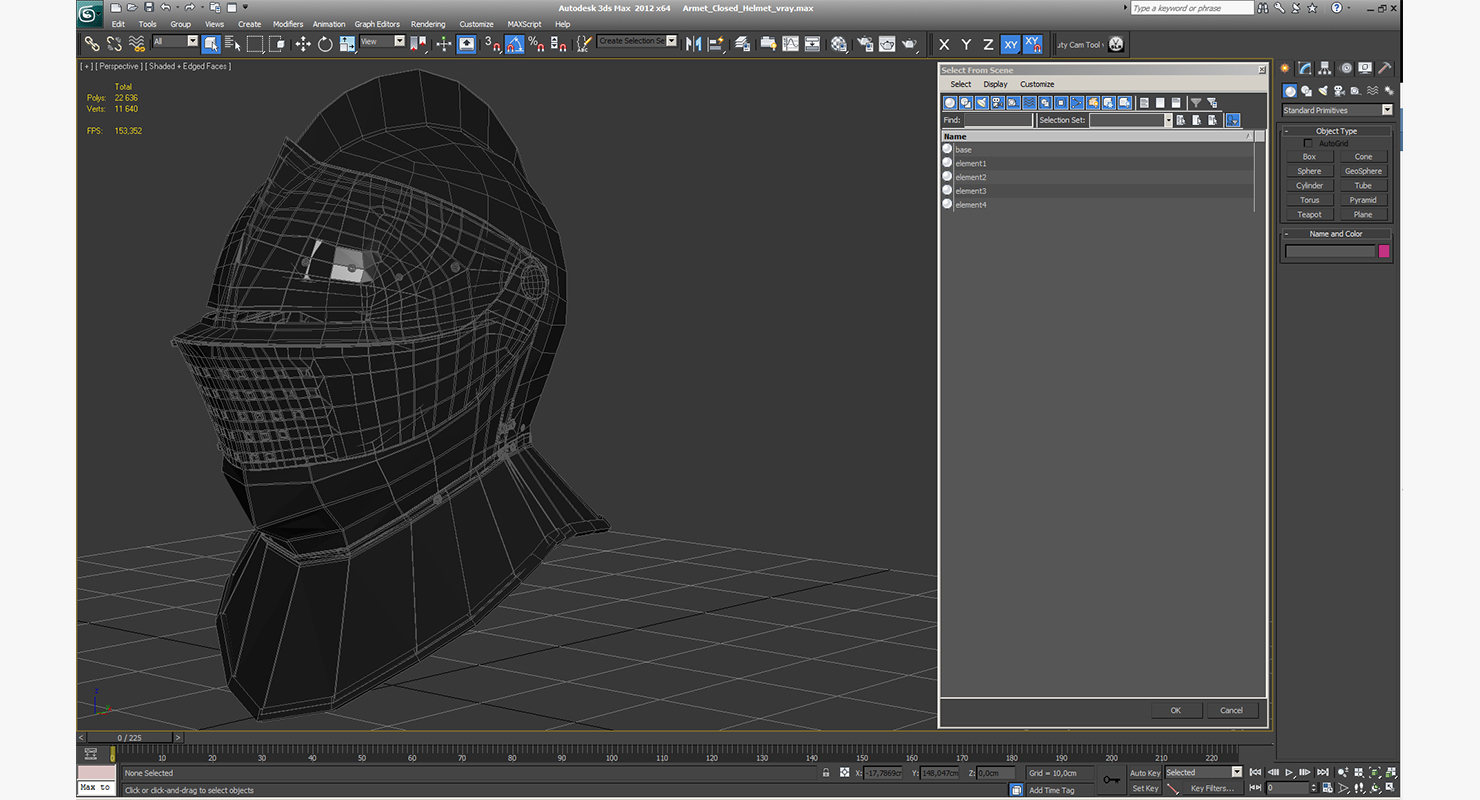Open the Graph Editors menu

coord(377,24)
